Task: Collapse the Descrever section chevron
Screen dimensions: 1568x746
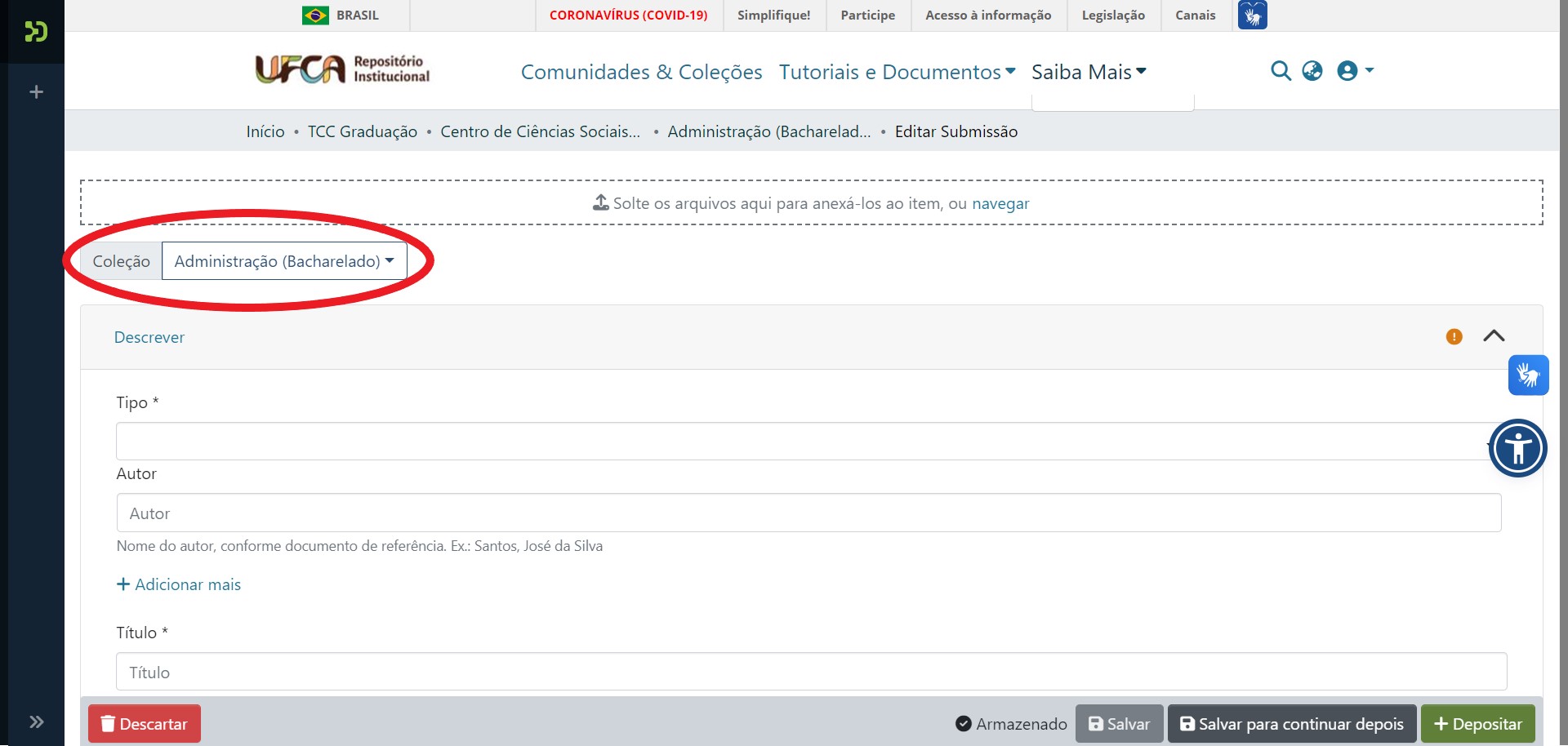Action: tap(1495, 335)
